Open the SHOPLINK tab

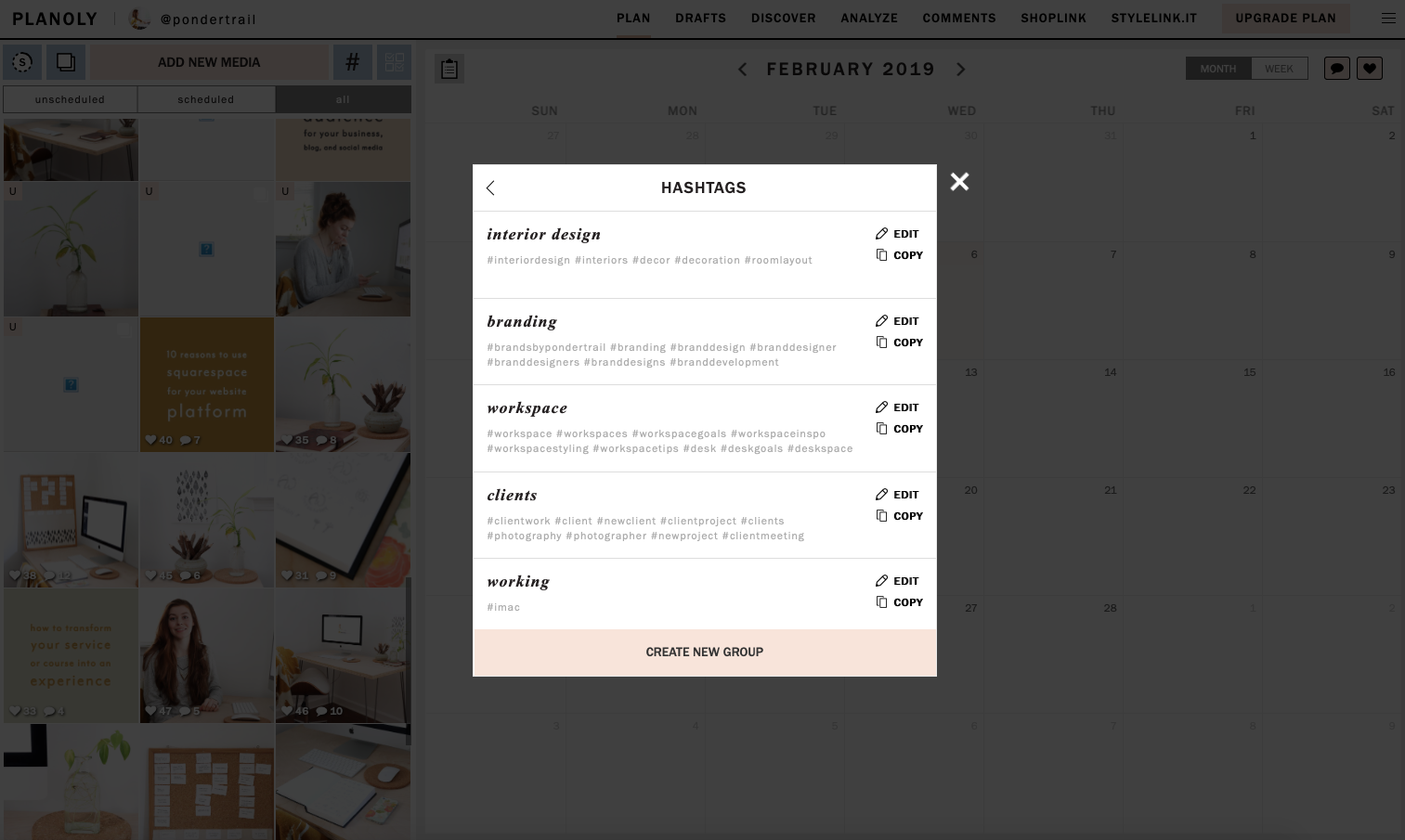1053,18
